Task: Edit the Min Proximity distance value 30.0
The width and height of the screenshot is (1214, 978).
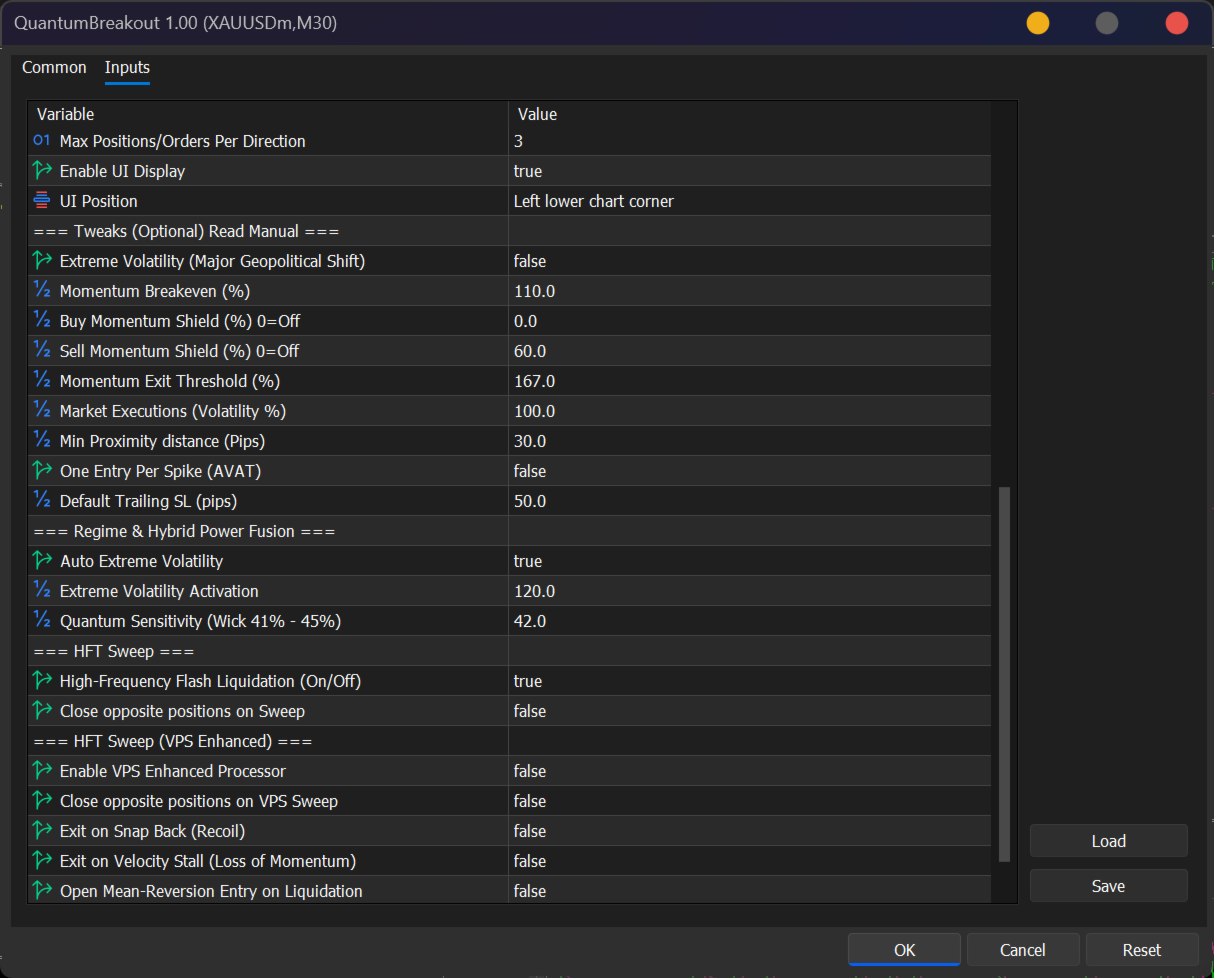Action: pos(749,441)
